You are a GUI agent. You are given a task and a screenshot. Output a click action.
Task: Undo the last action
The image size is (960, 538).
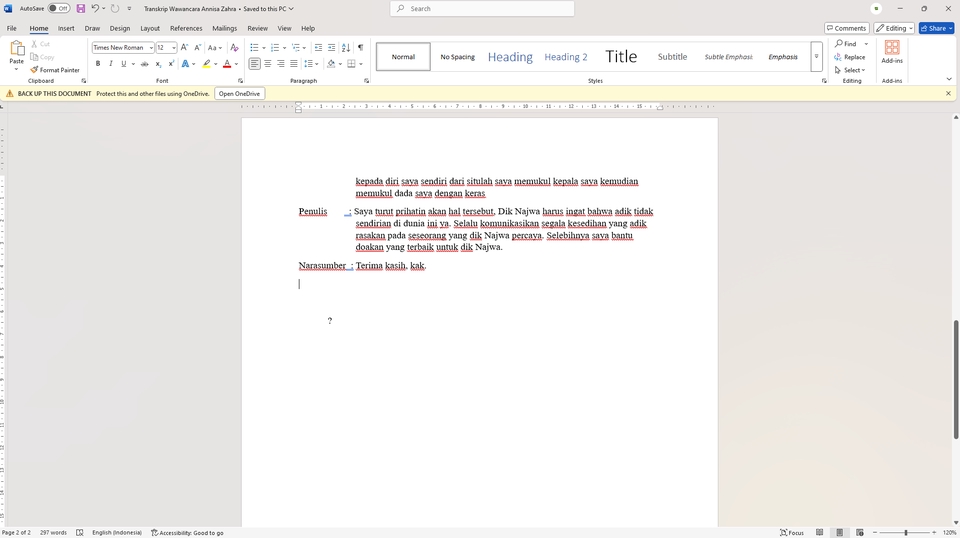(x=95, y=9)
